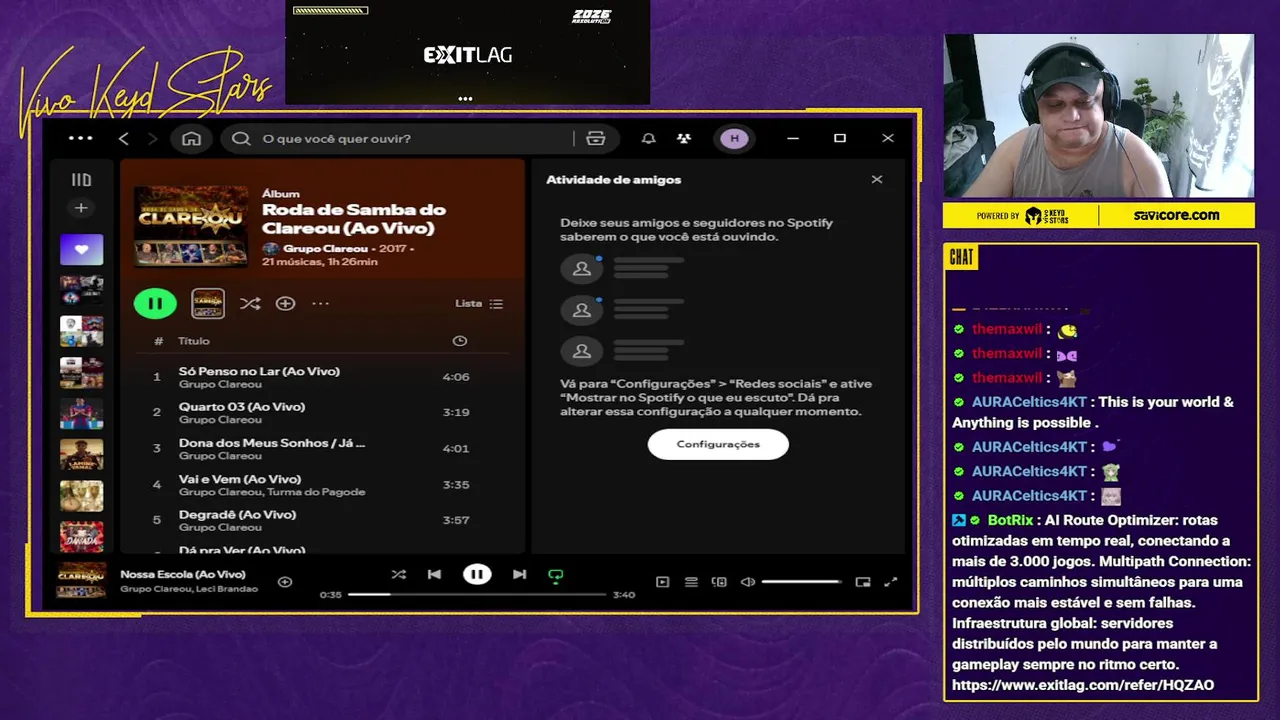The image size is (1280, 720).
Task: Close the 'Atividade de amigos' panel
Action: (x=877, y=180)
